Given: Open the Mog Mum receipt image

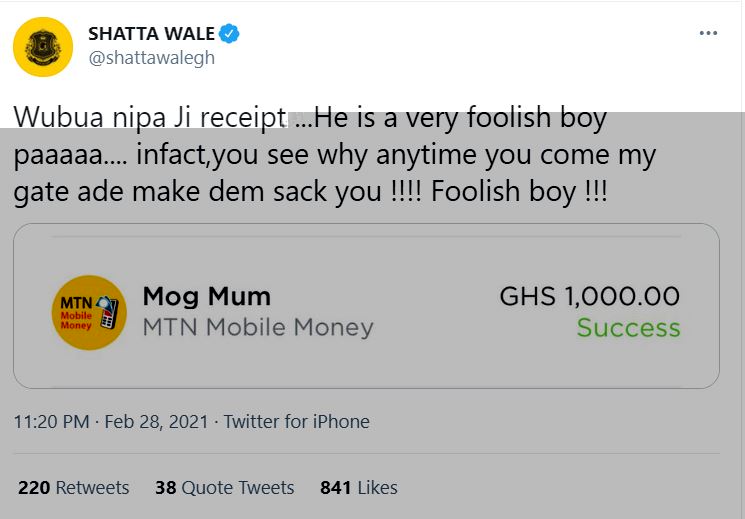Looking at the screenshot, I should tap(366, 306).
